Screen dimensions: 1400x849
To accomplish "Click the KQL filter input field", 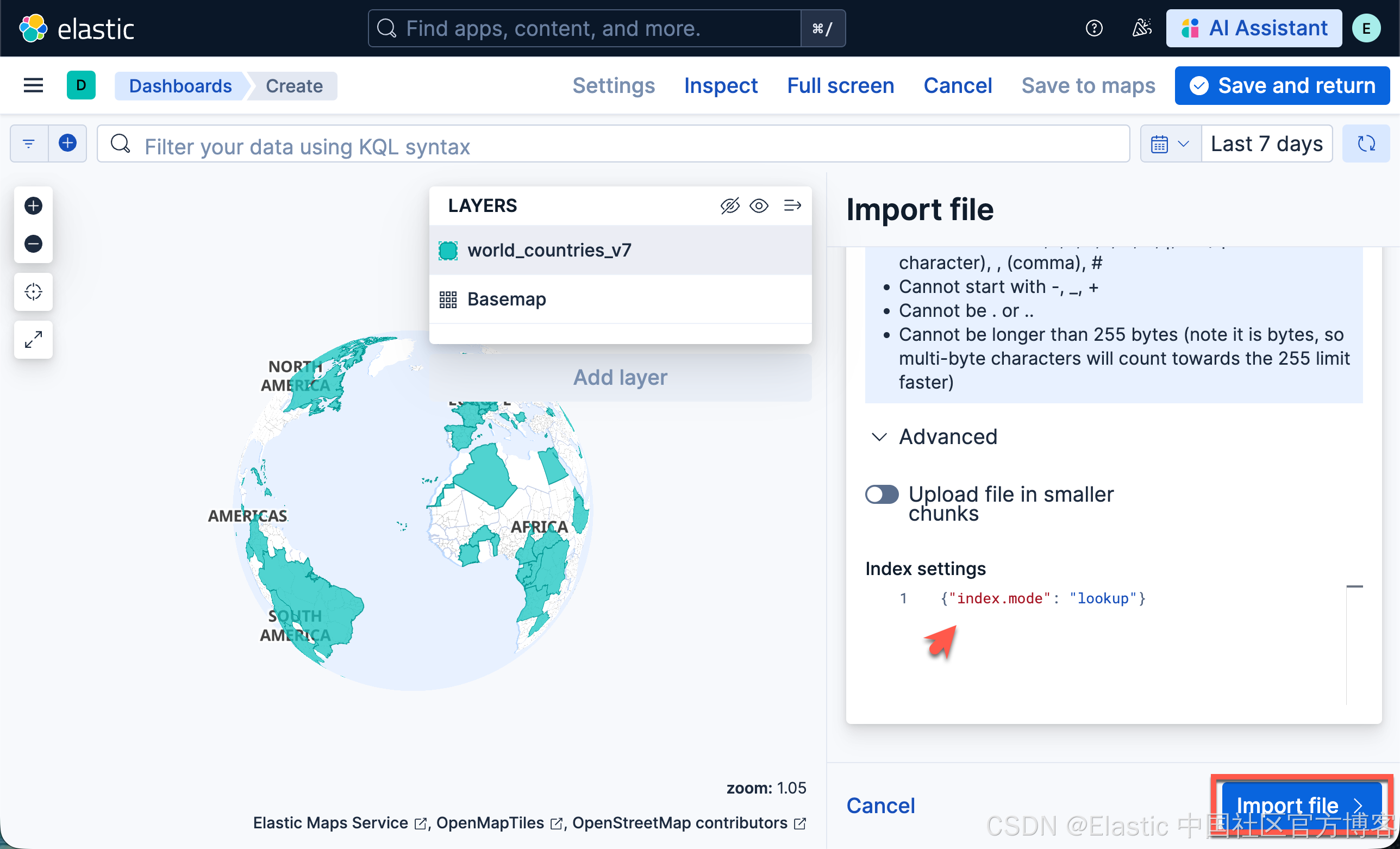I will tap(625, 146).
